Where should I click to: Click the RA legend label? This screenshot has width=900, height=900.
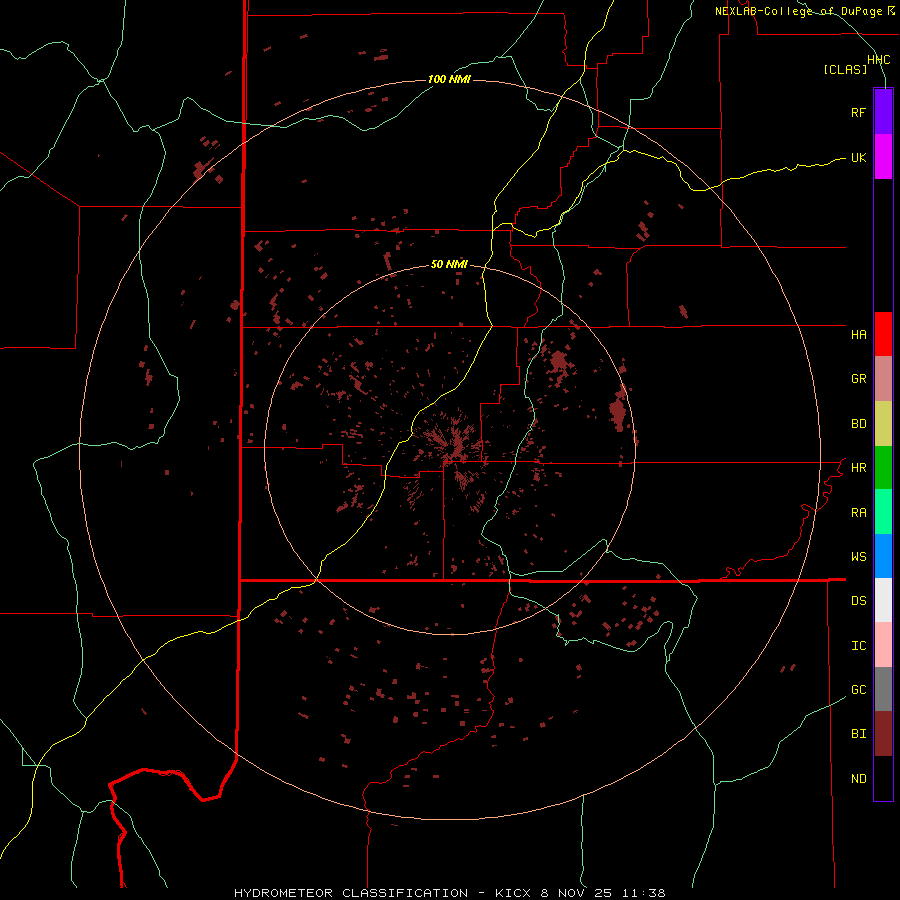[x=858, y=513]
